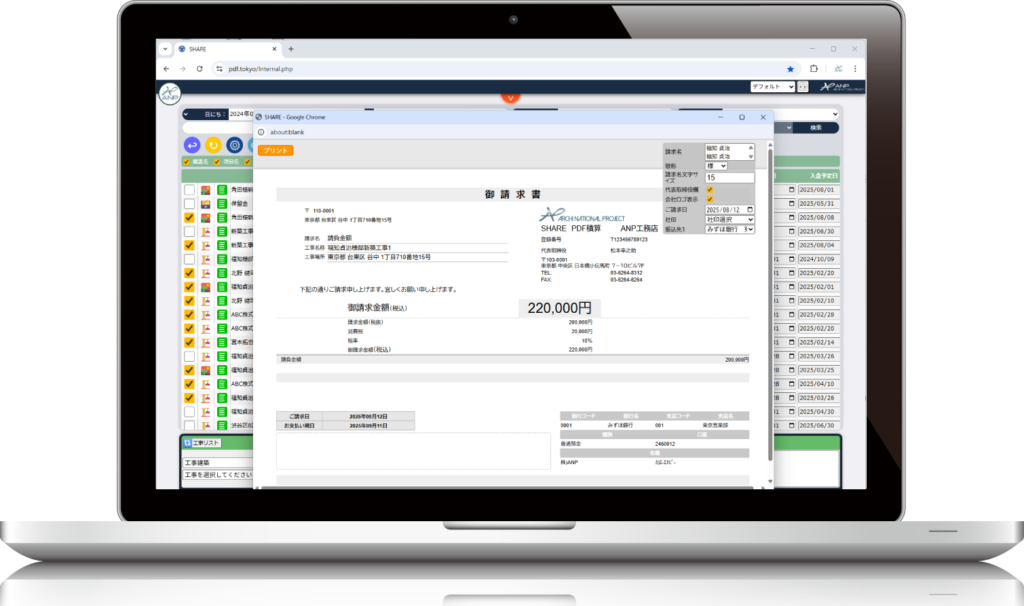Check the checkbox in the 保留金 row
This screenshot has width=1024, height=606.
[x=189, y=204]
